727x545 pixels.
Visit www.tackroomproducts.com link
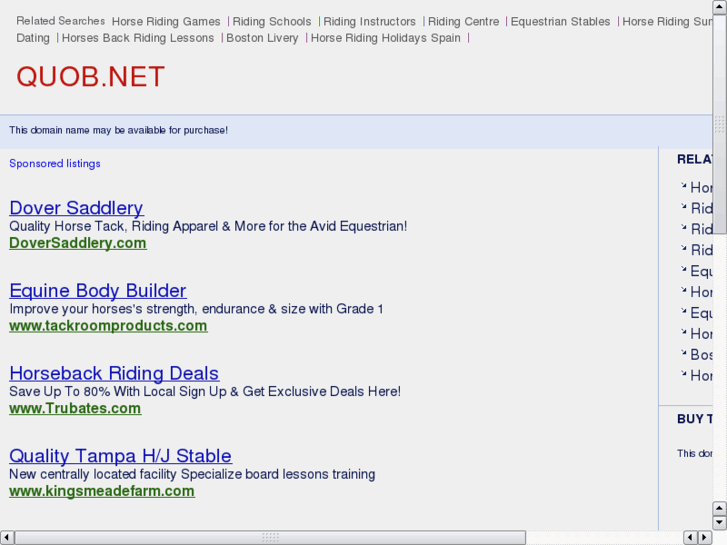point(108,326)
